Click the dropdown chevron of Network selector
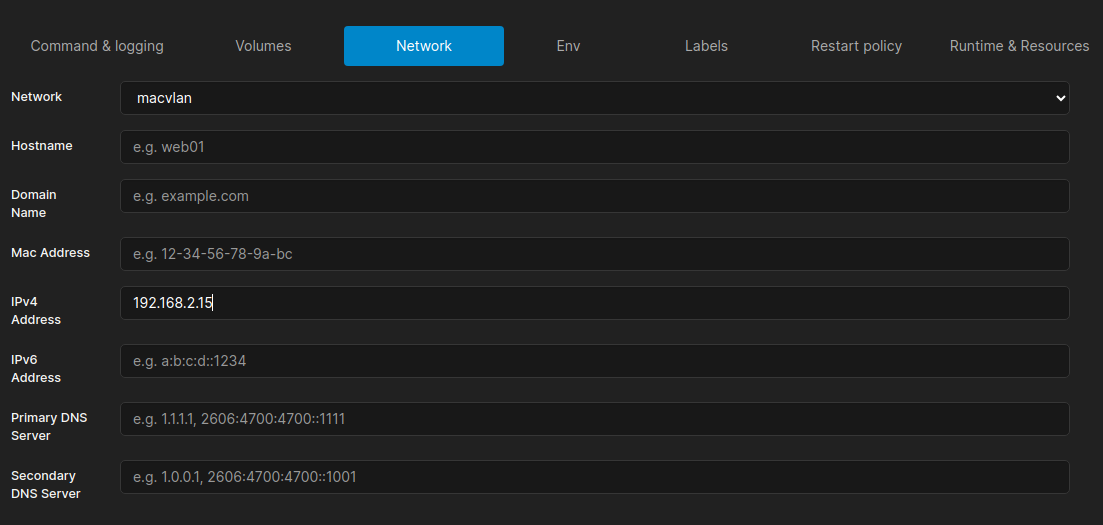 coord(1061,99)
